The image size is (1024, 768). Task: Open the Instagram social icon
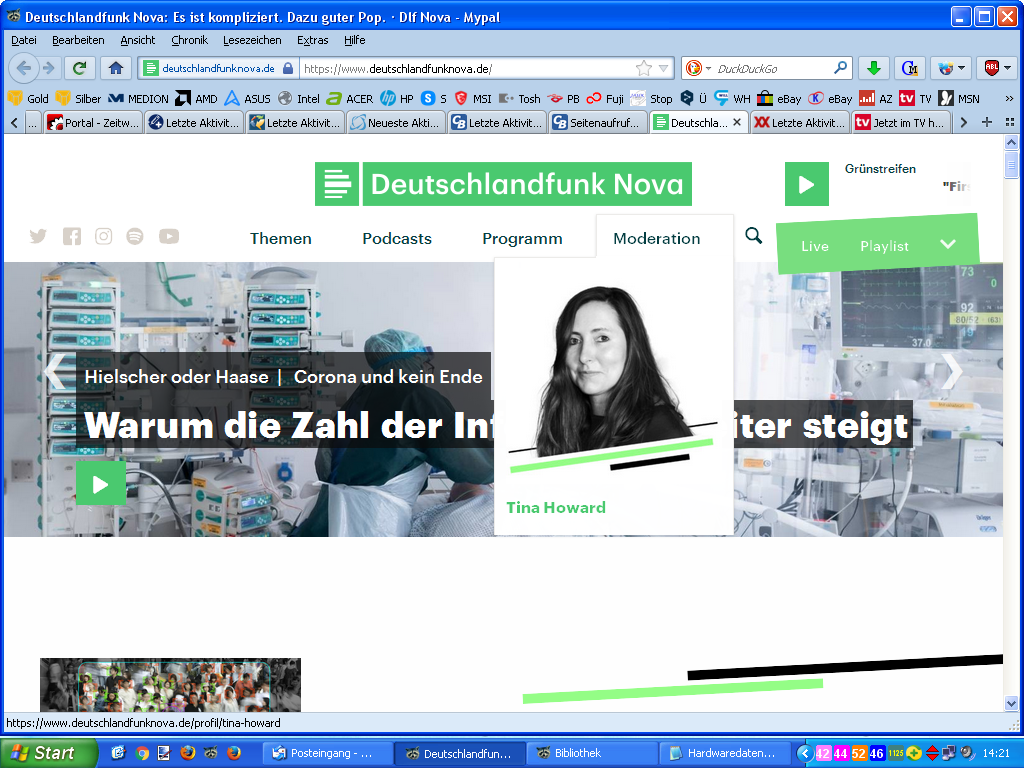[103, 236]
